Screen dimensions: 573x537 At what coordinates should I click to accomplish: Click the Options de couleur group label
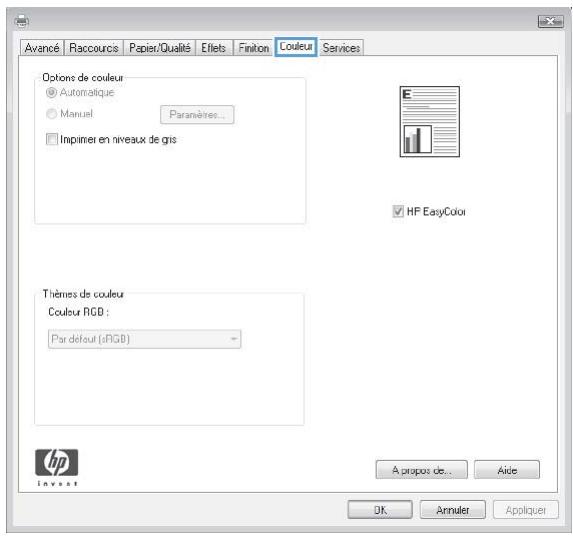click(x=83, y=77)
